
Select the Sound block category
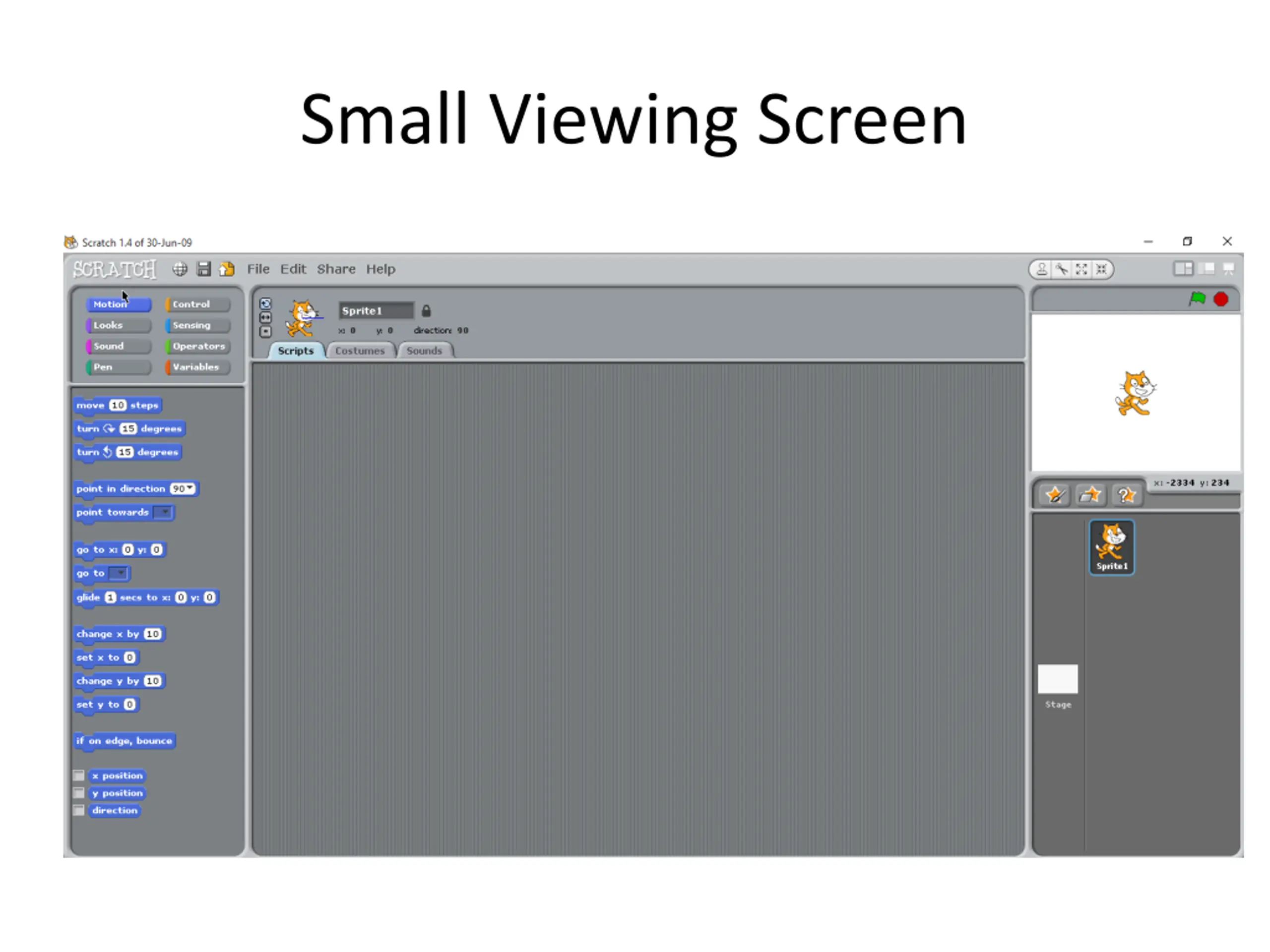point(118,346)
